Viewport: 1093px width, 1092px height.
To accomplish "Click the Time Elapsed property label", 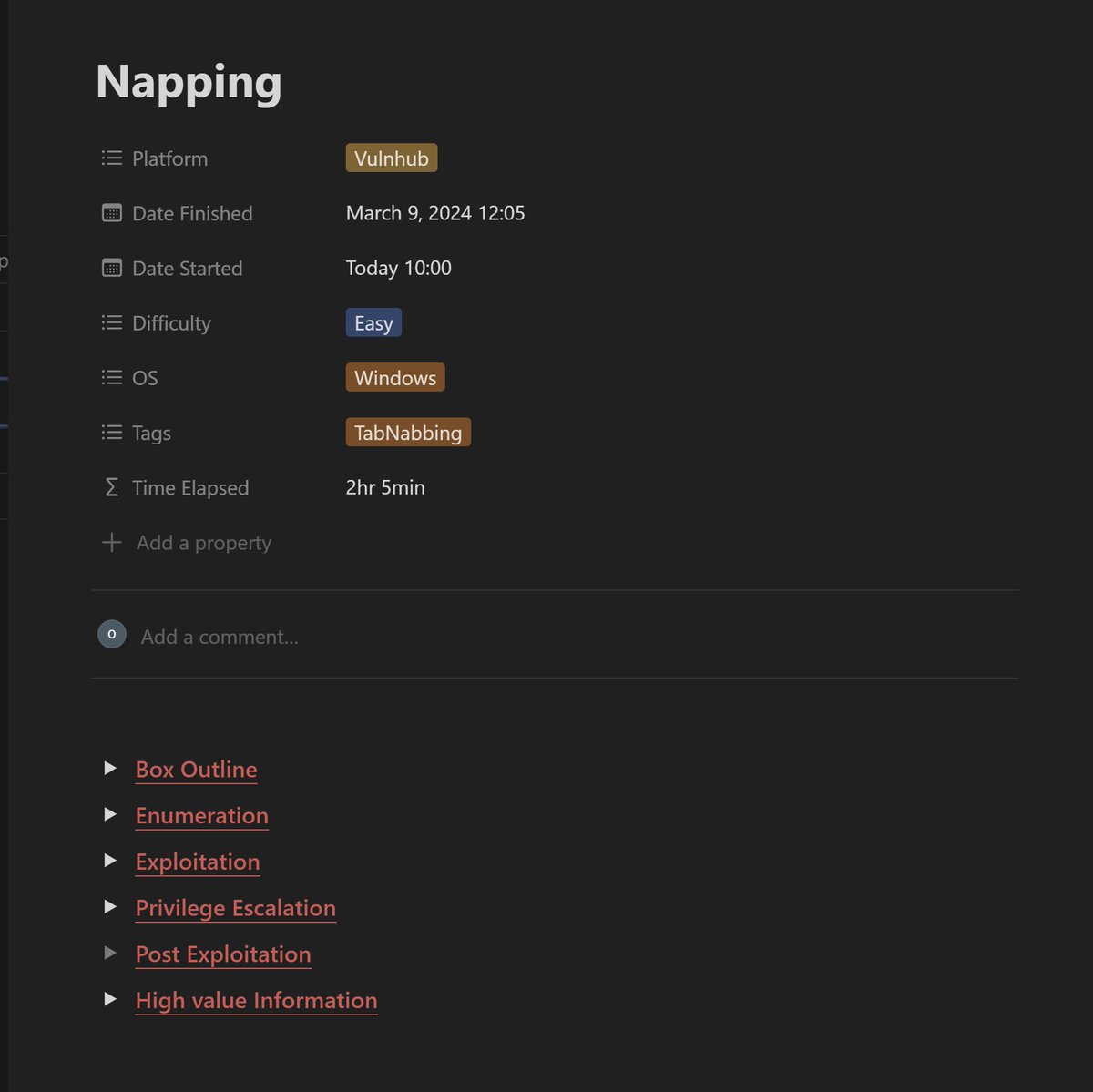I will coord(190,487).
